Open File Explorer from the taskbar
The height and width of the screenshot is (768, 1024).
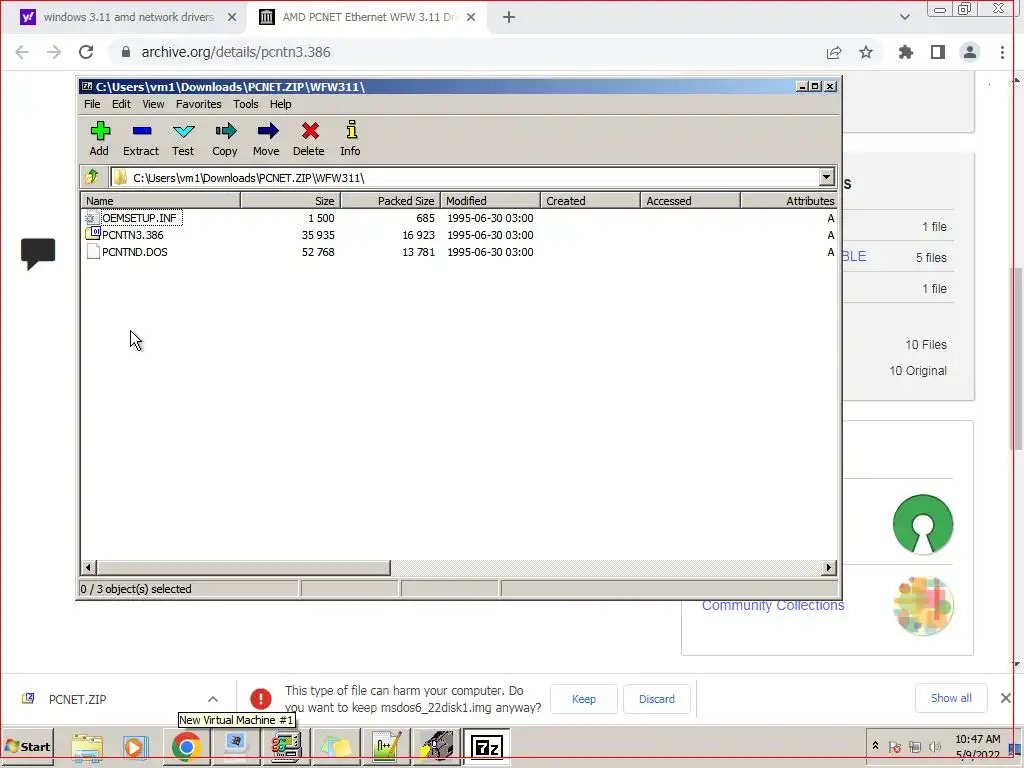pos(87,747)
